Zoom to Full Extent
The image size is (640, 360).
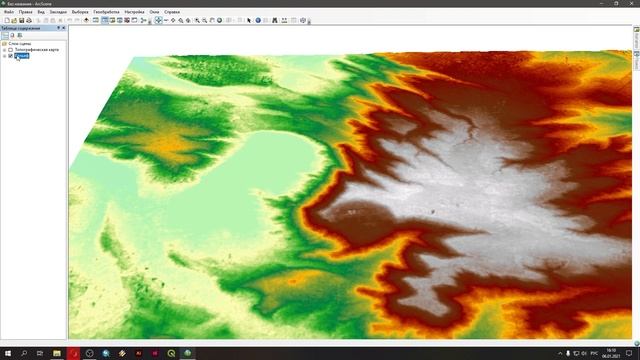point(219,20)
